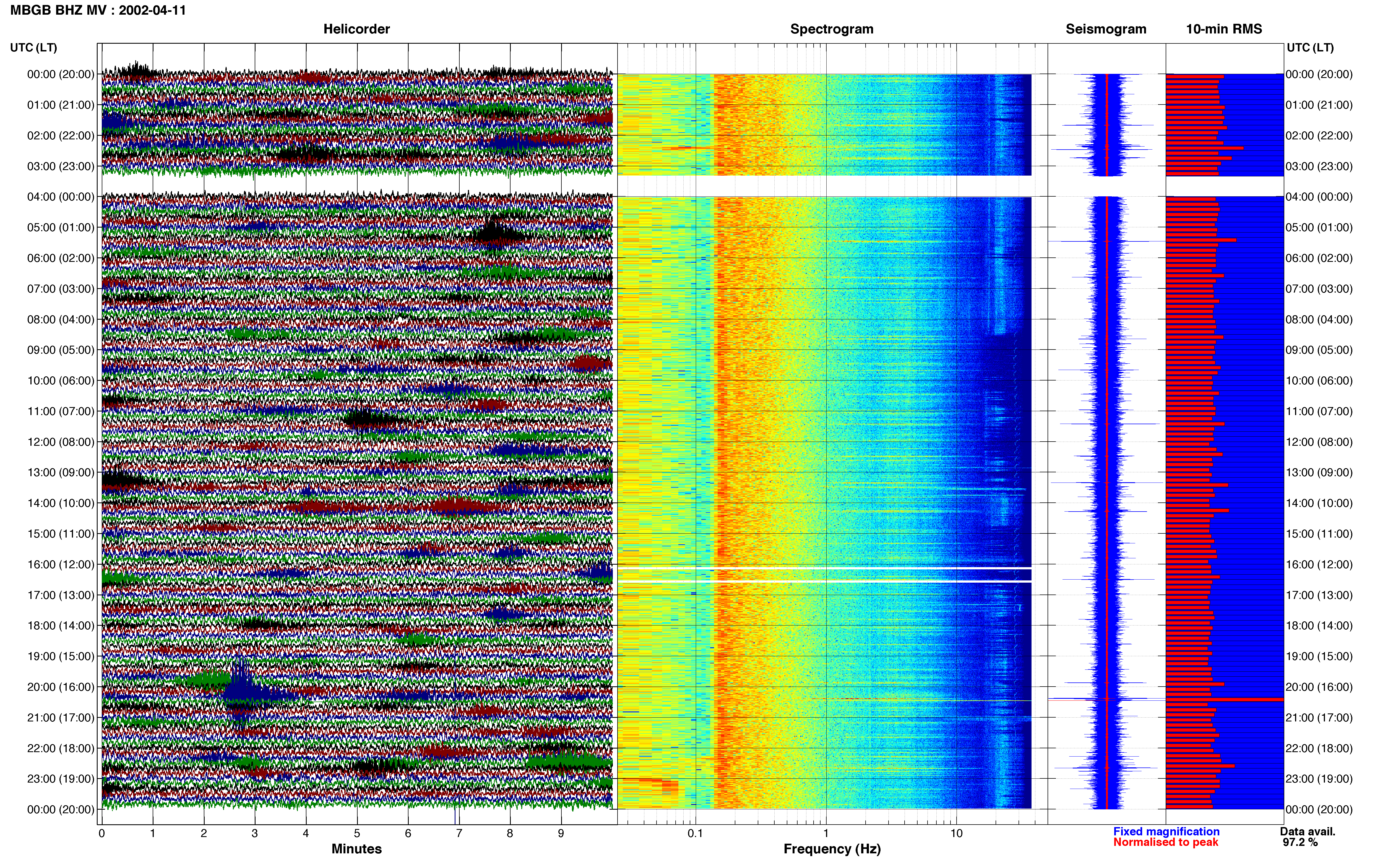
Task: Click the plot title MBGB BHZ MV : 2002-04-11
Action: click(x=98, y=10)
